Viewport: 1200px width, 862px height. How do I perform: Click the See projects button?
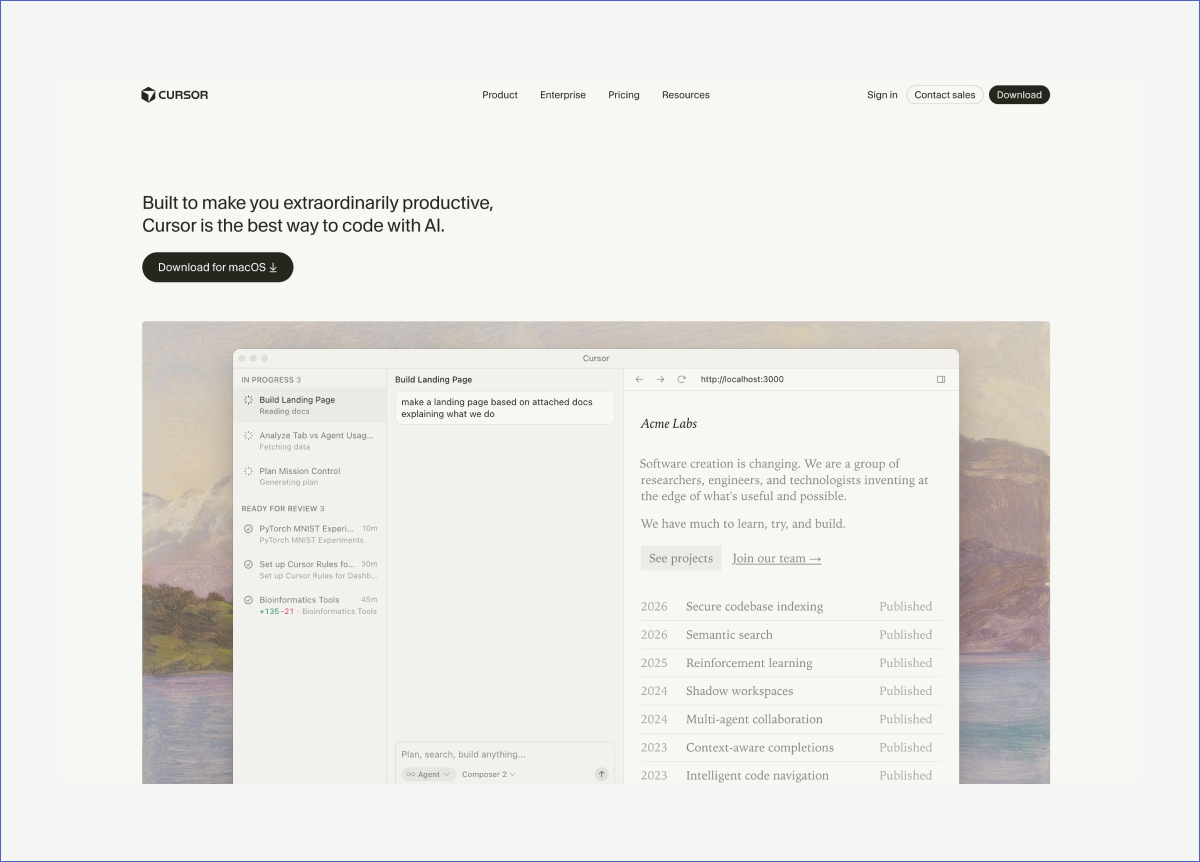click(x=681, y=558)
